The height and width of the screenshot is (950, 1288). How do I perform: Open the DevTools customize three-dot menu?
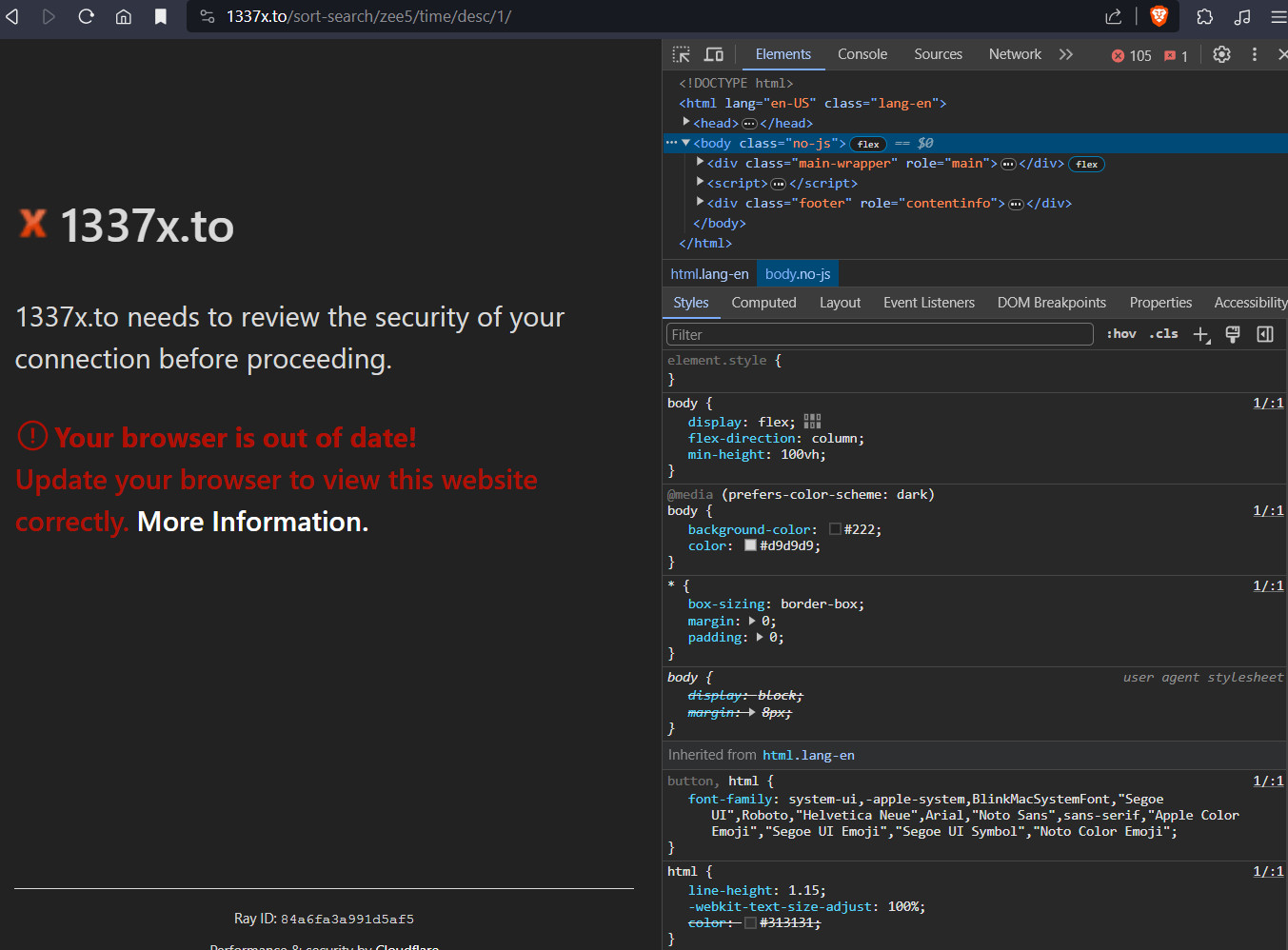pos(1255,54)
